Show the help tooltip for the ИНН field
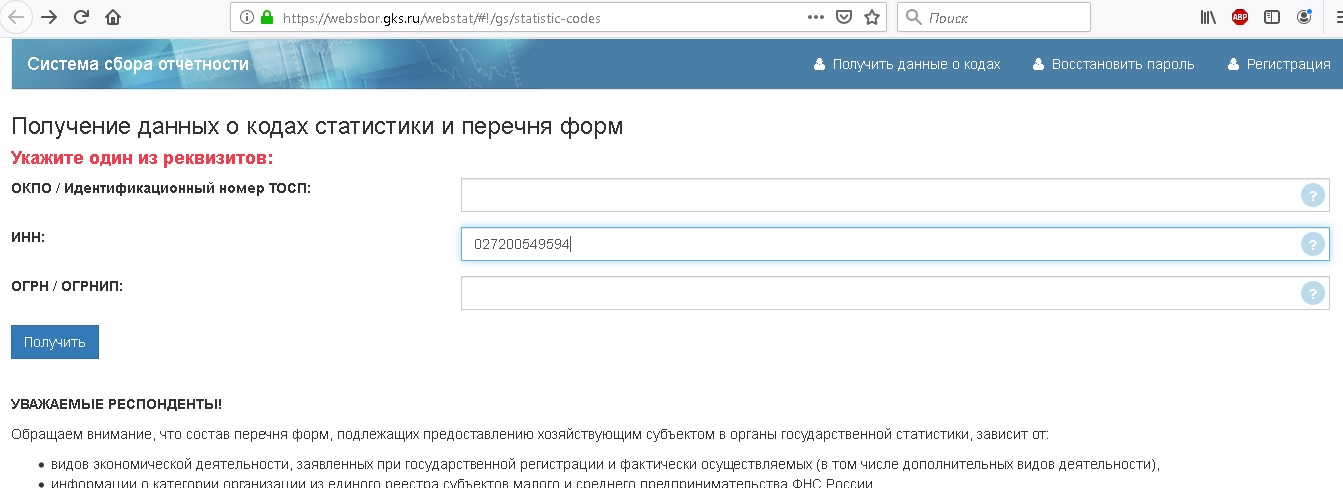This screenshot has width=1343, height=488. point(1312,244)
